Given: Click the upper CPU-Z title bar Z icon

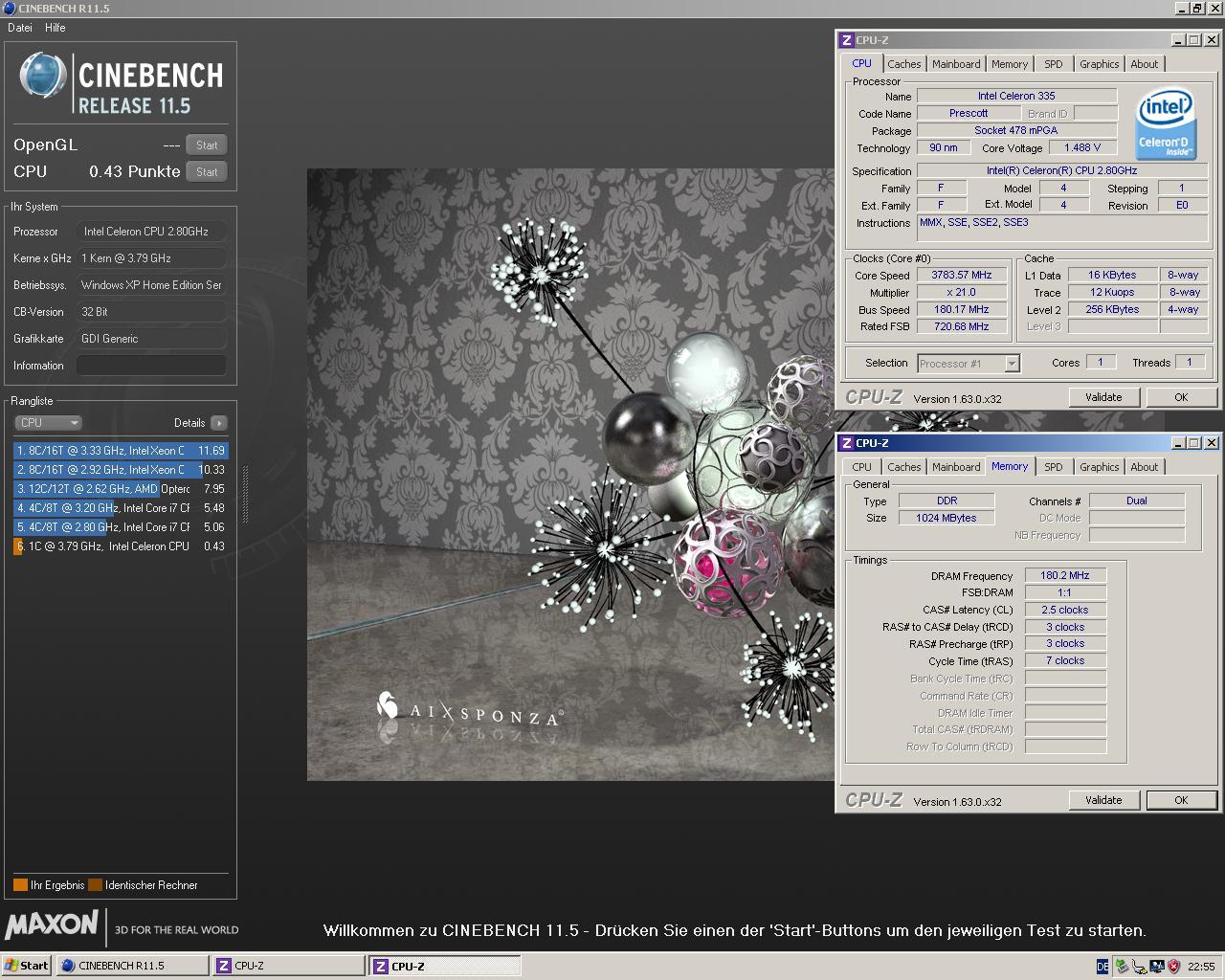Looking at the screenshot, I should [x=846, y=40].
